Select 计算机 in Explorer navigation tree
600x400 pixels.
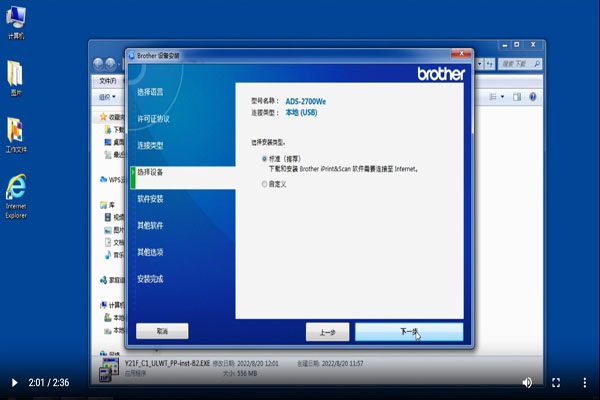(112, 305)
